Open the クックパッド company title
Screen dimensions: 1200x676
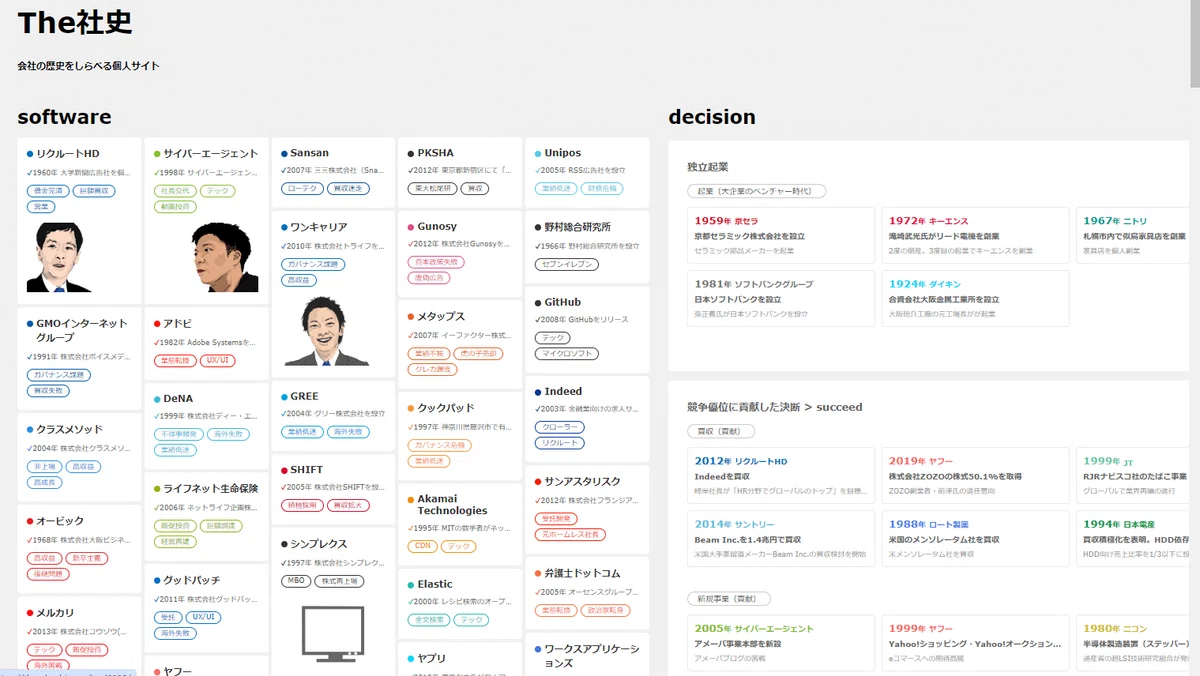pos(446,408)
